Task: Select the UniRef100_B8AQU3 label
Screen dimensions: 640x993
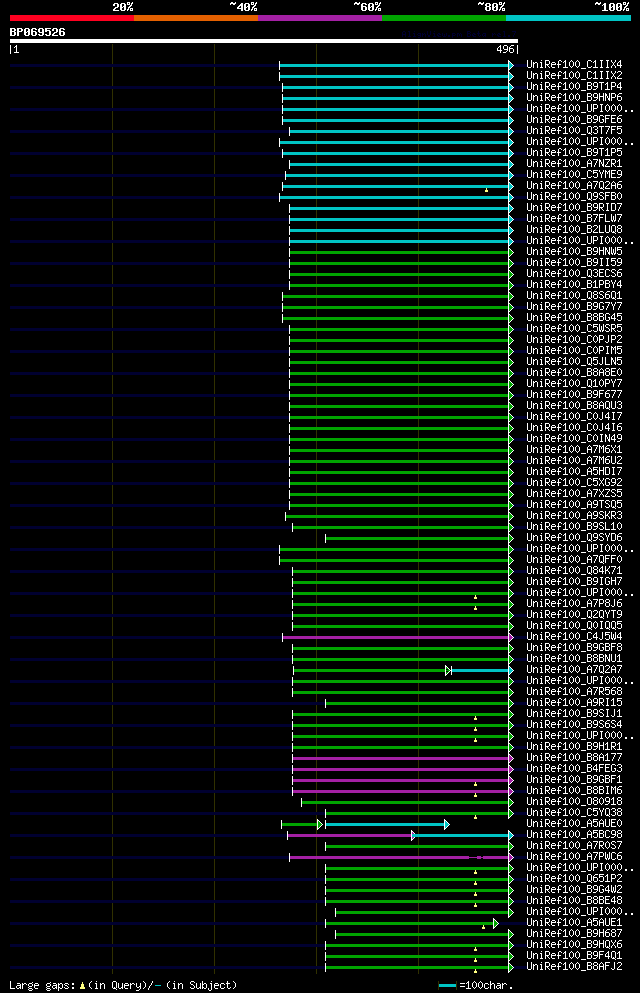Action: 574,405
